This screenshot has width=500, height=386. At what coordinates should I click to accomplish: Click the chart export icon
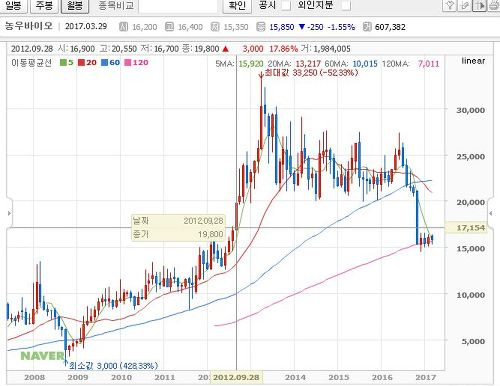(479, 5)
